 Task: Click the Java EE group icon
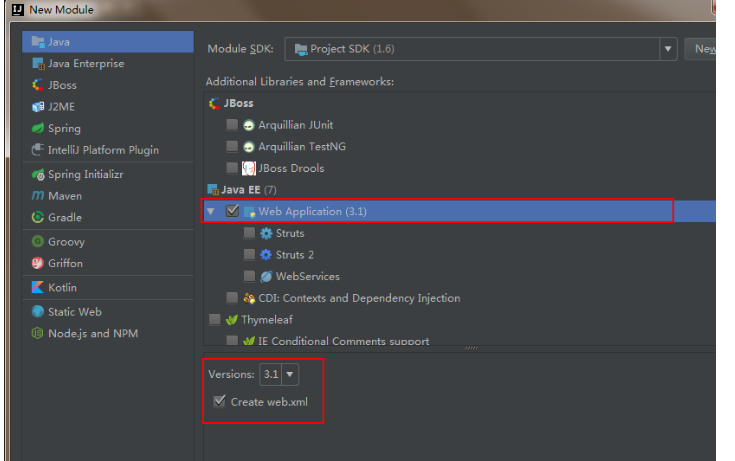(x=213, y=190)
